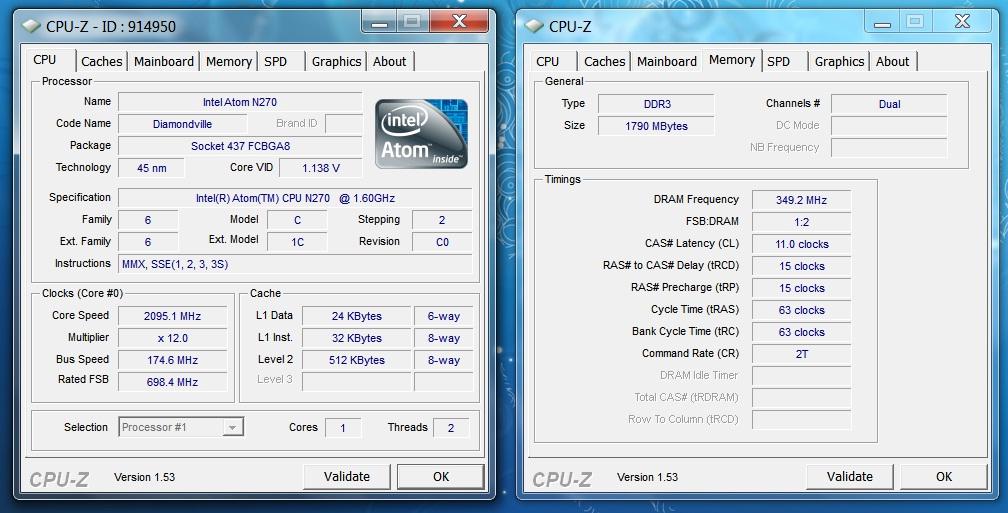Click the Cycle Time (tRAS) '63 clocks' value
This screenshot has width=1008, height=513.
801,310
